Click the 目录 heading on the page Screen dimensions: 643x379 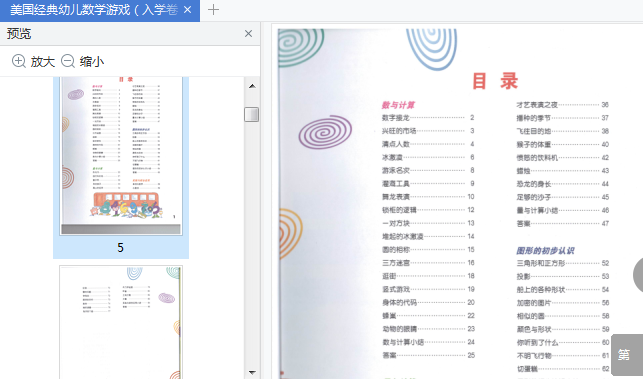[x=495, y=81]
